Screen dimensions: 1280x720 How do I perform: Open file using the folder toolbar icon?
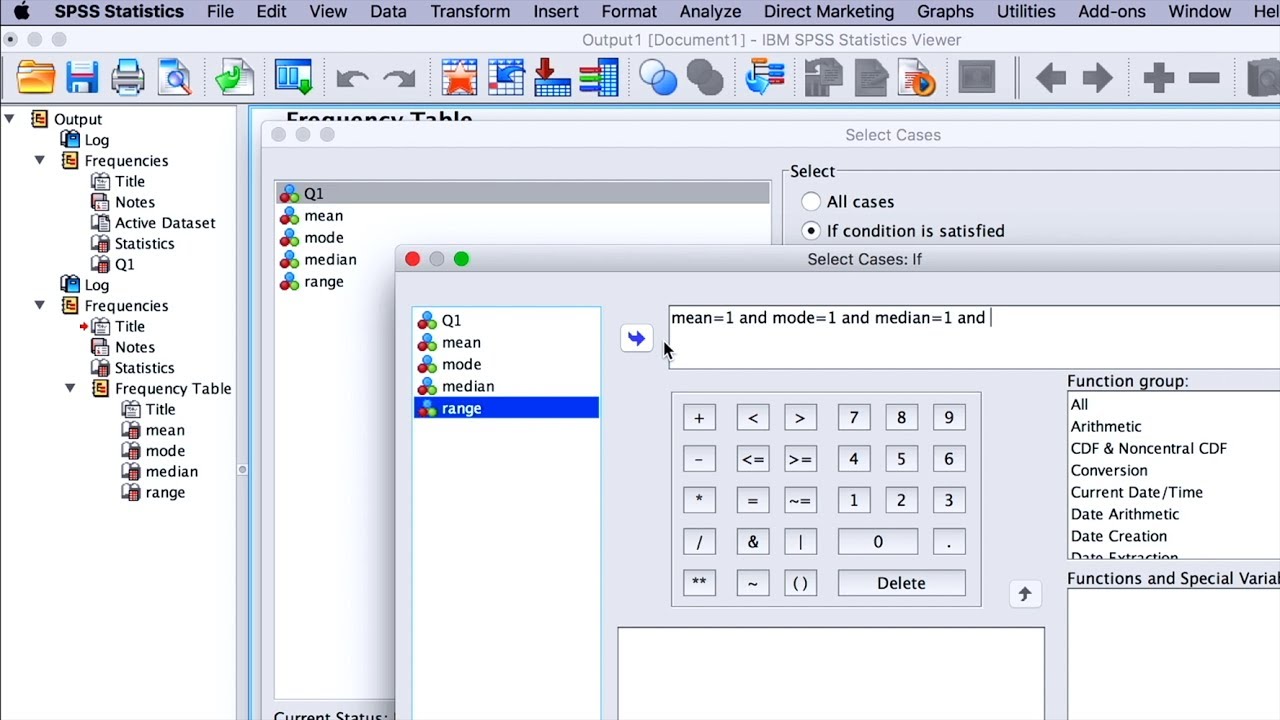pyautogui.click(x=36, y=78)
